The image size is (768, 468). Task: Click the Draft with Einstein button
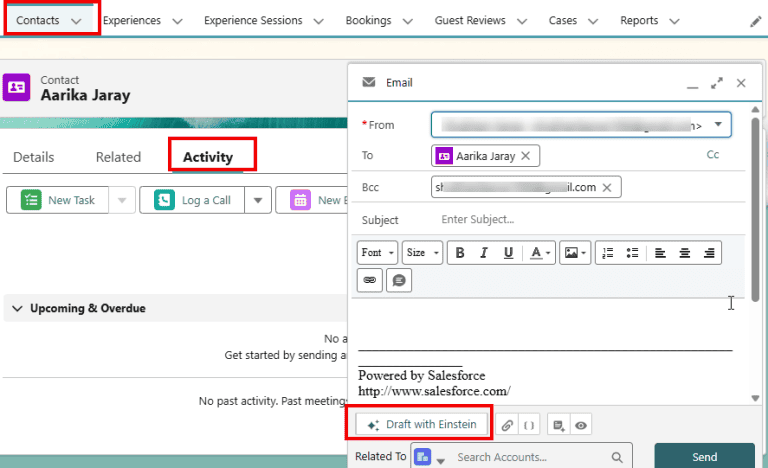tap(422, 424)
